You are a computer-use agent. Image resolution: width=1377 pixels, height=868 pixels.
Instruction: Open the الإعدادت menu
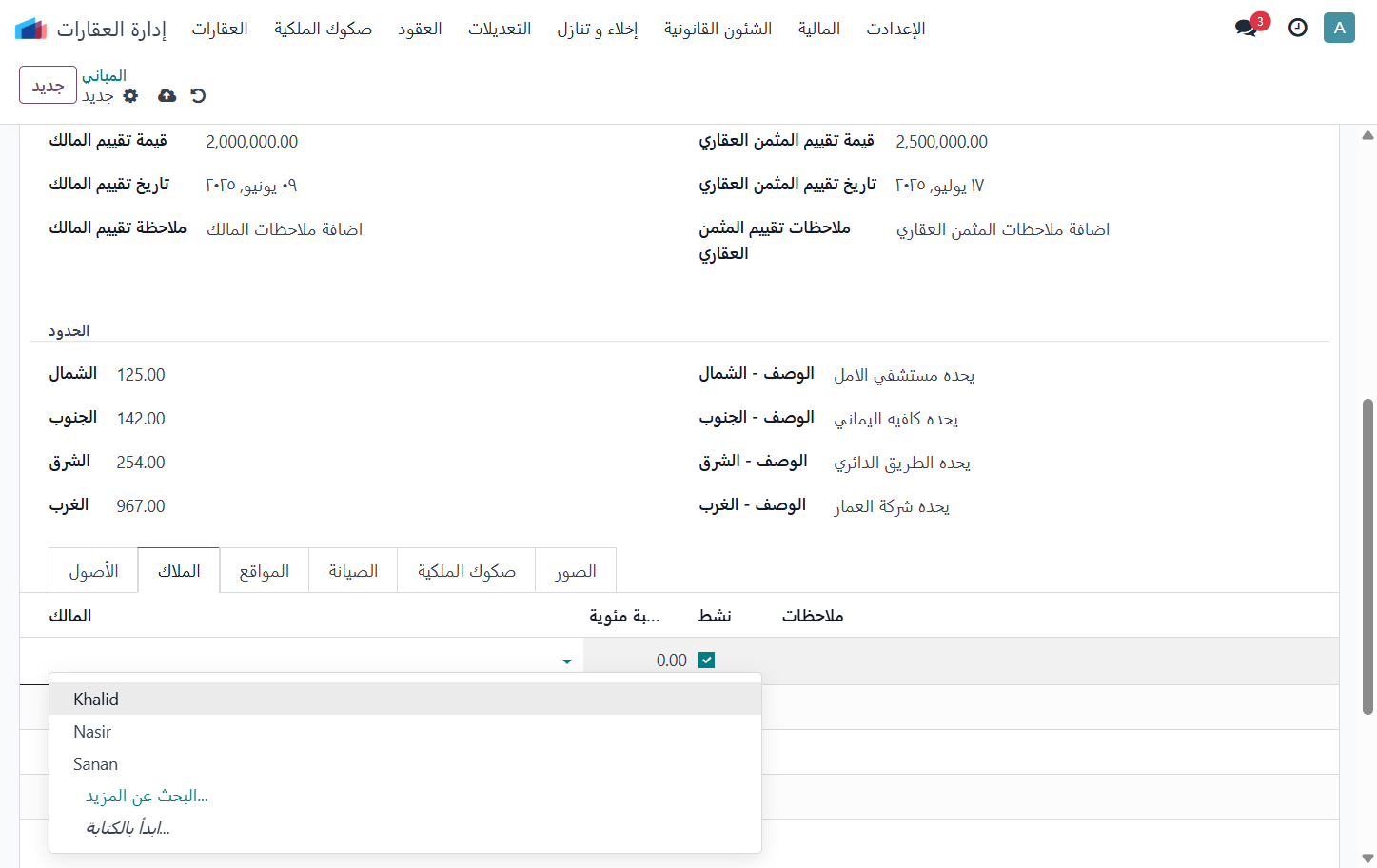[895, 29]
